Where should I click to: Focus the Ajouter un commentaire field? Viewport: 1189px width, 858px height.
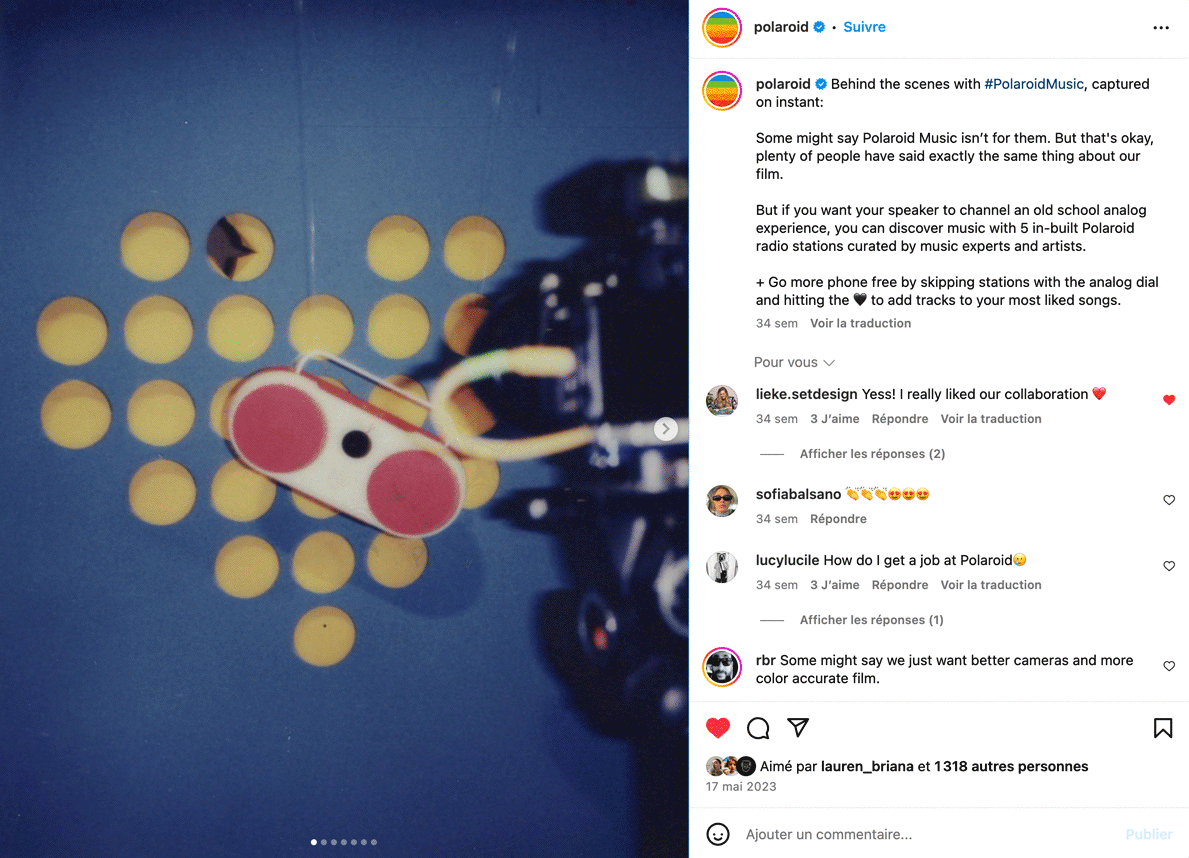click(929, 834)
